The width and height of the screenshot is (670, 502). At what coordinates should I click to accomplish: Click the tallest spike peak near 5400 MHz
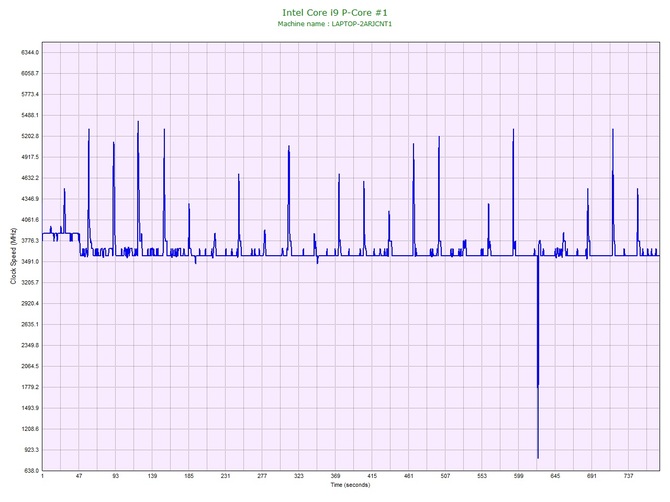pos(138,122)
